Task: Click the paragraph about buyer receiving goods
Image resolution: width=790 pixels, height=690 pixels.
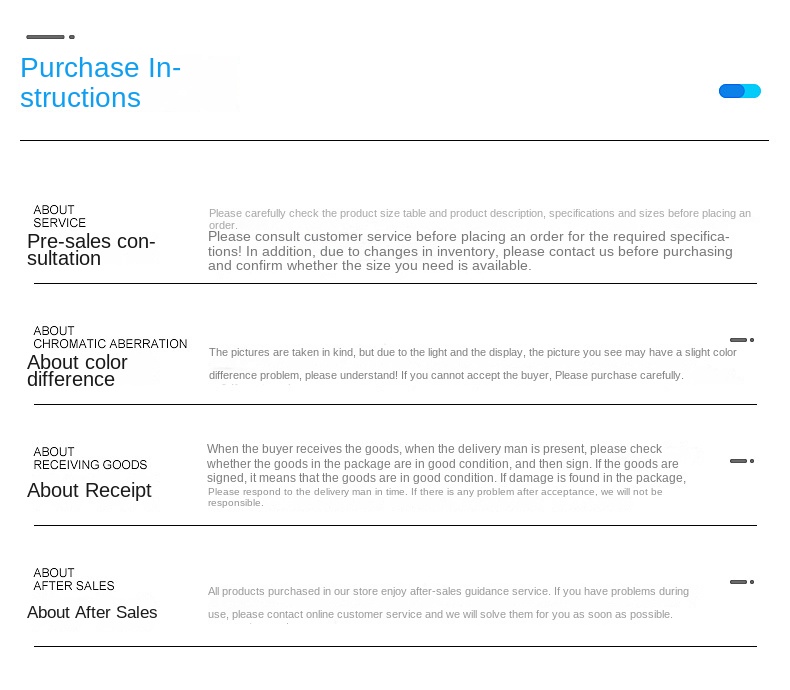Action: point(446,464)
